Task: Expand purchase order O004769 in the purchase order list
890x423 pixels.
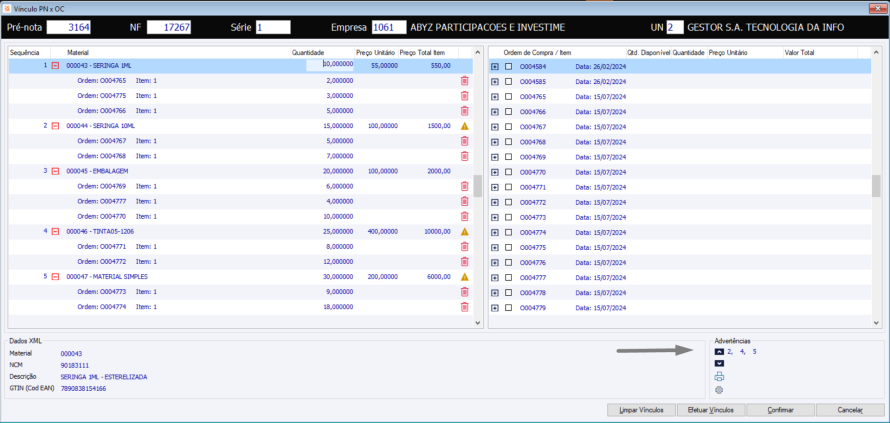Action: pyautogui.click(x=495, y=157)
